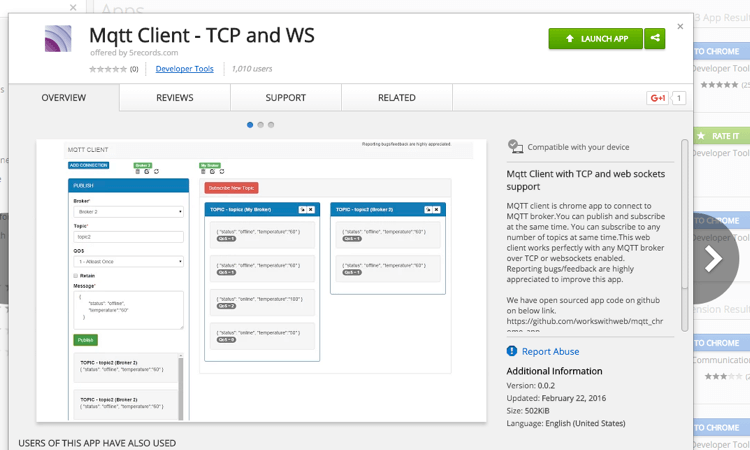This screenshot has height=450, width=750.
Task: Click the green share icon button
Action: pyautogui.click(x=655, y=38)
